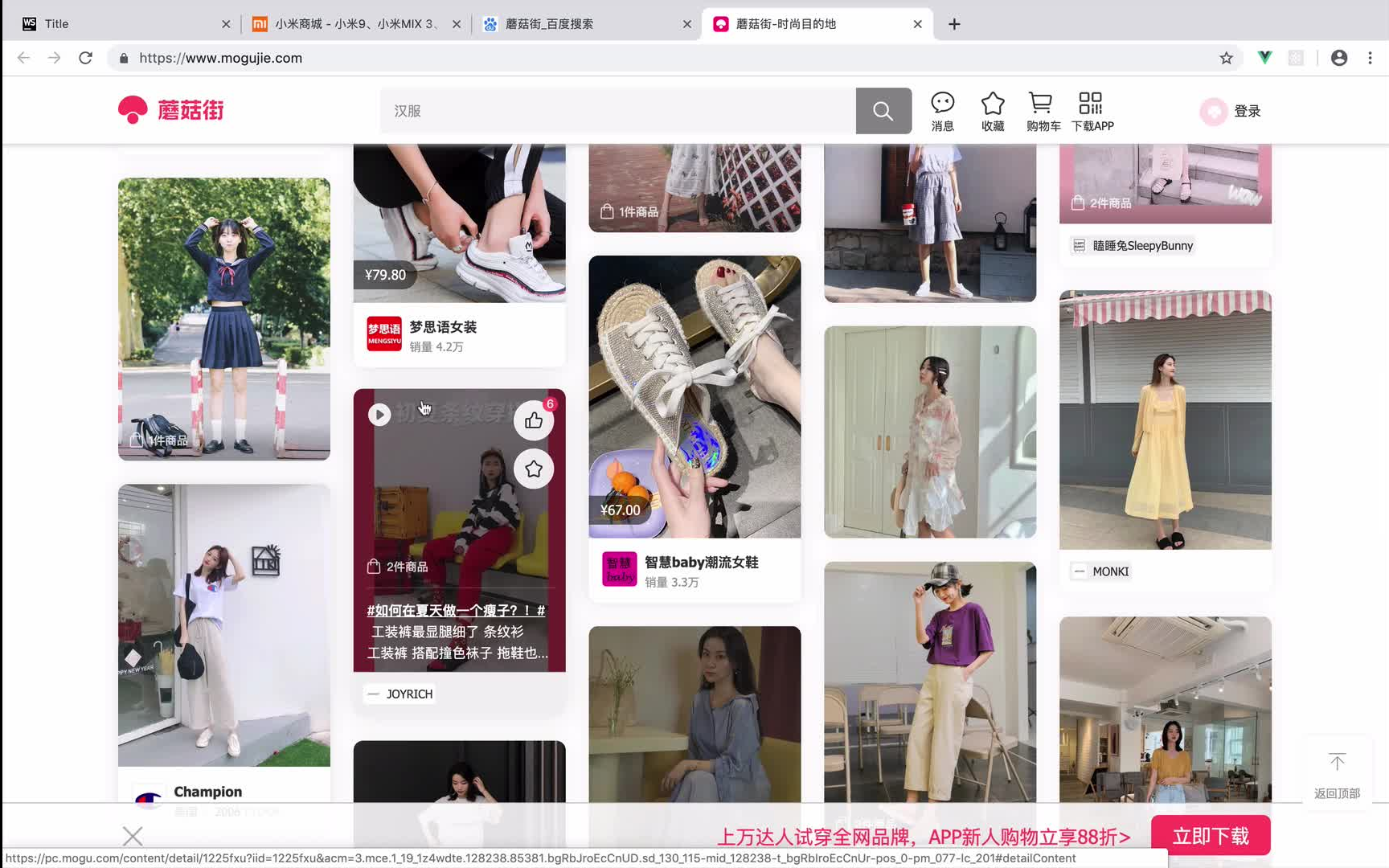Click the 1件商品 tag on sailor photo
Image resolution: width=1389 pixels, height=868 pixels.
[x=160, y=440]
